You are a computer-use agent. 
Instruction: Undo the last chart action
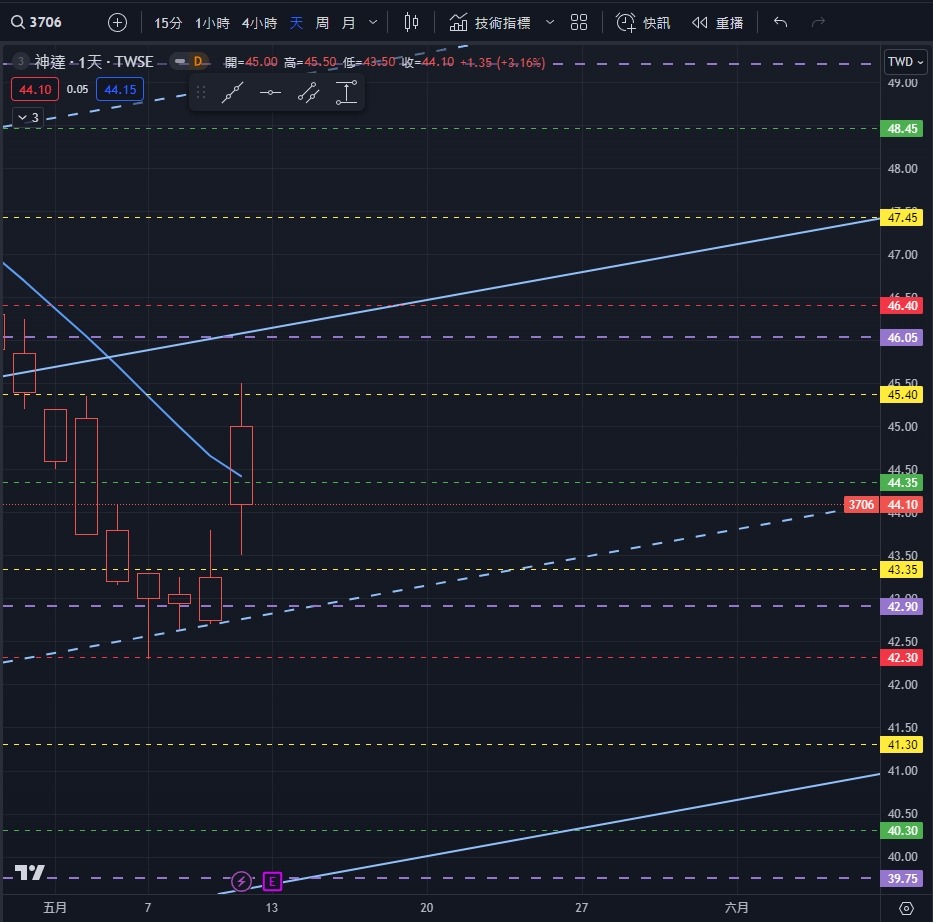pyautogui.click(x=780, y=23)
